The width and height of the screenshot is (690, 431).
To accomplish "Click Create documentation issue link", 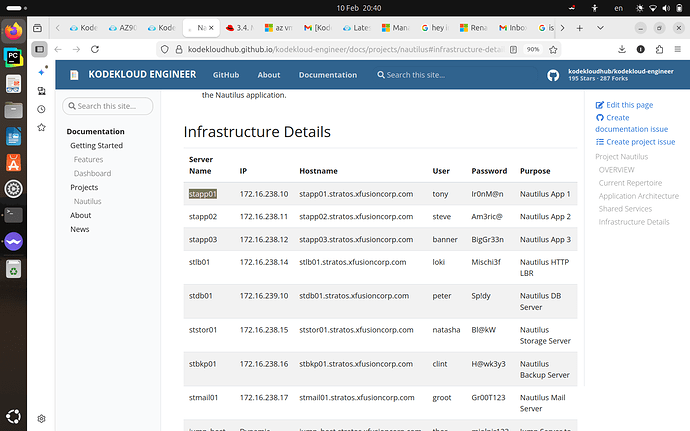I will (x=631, y=124).
